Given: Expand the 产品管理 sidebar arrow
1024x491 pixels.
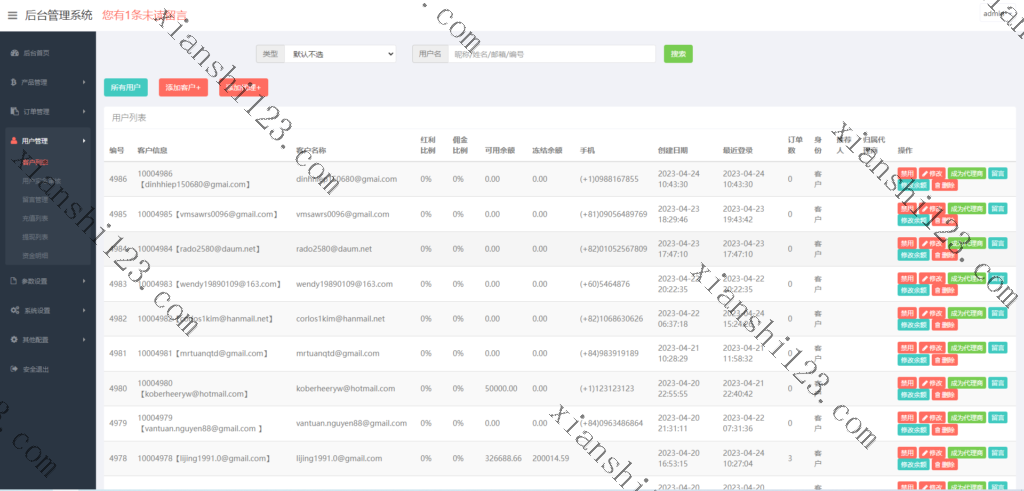Looking at the screenshot, I should [x=84, y=82].
